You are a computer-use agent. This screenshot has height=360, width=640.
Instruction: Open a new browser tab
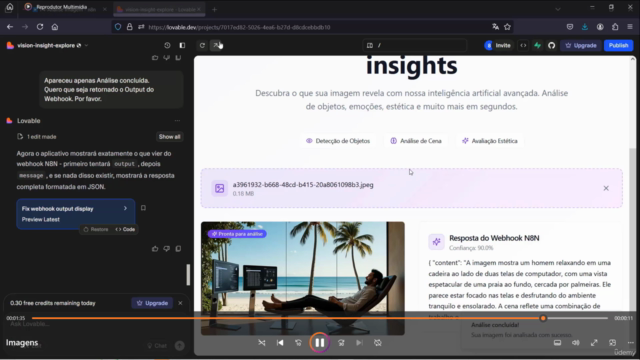214,9
